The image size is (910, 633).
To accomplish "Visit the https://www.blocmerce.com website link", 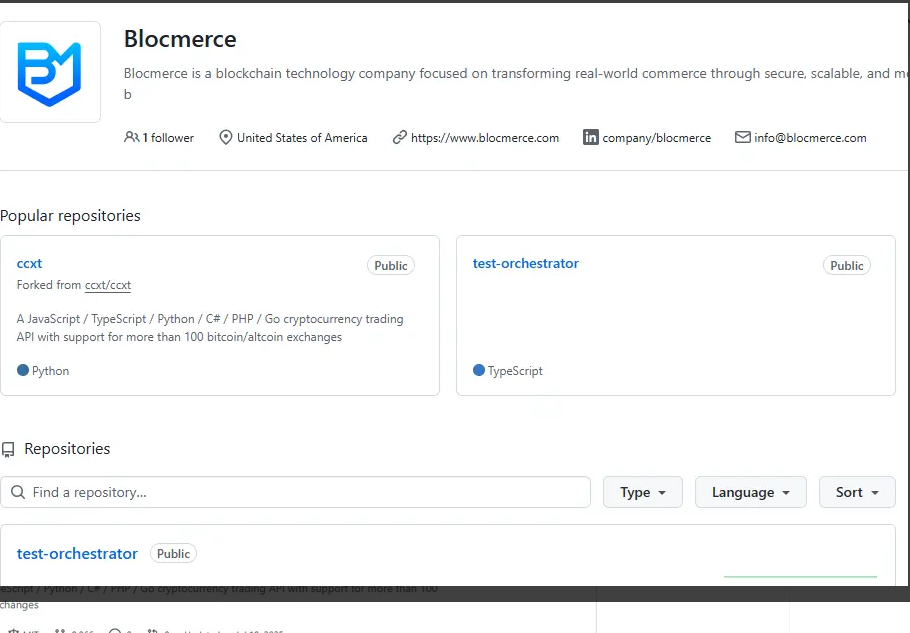I will tap(485, 138).
